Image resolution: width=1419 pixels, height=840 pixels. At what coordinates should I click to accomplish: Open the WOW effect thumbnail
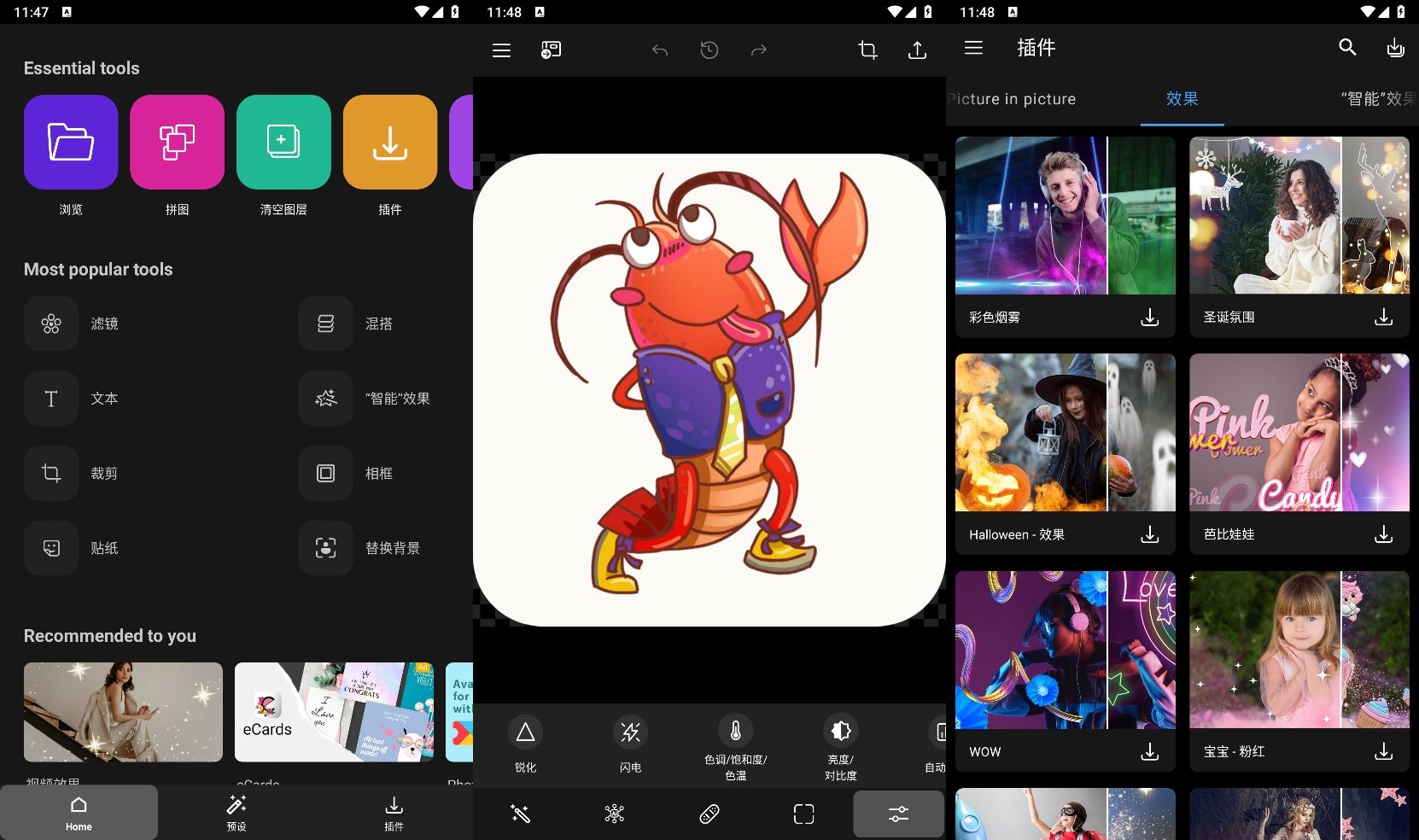[1065, 650]
